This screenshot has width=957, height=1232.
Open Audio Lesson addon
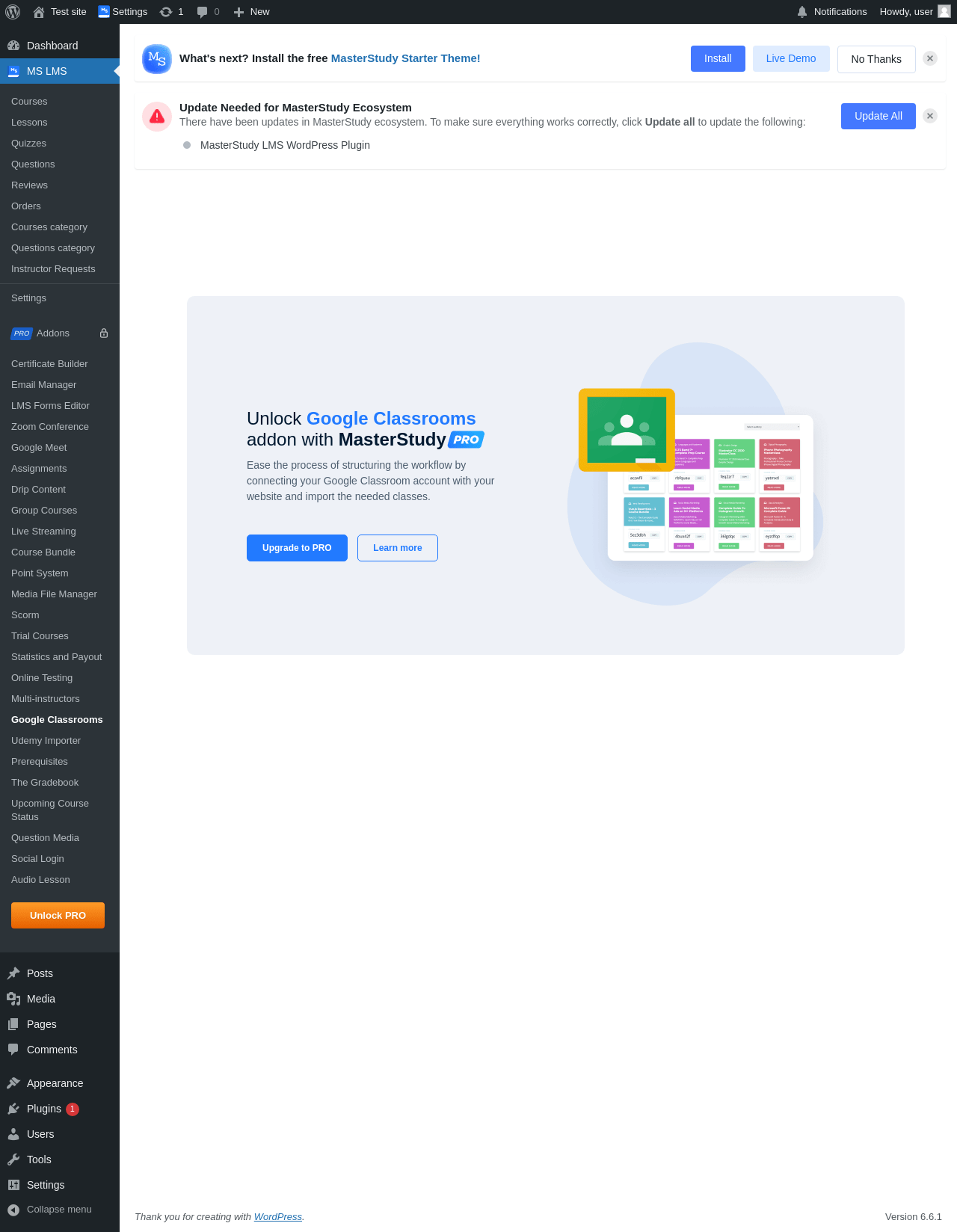[40, 880]
